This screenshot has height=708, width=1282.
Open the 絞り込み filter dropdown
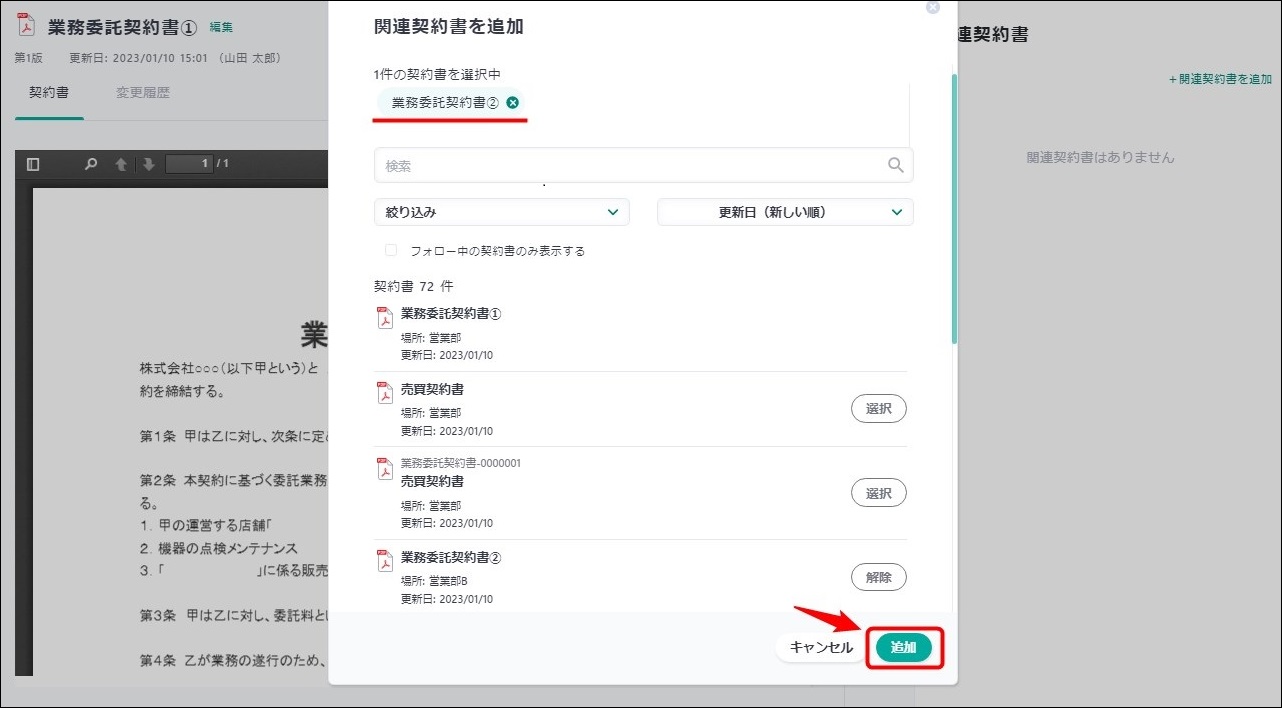(x=501, y=212)
